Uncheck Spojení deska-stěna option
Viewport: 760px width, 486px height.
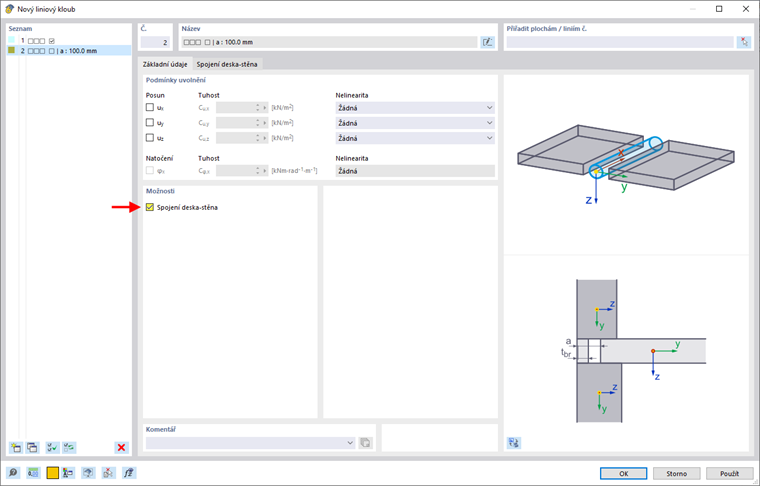tap(150, 207)
